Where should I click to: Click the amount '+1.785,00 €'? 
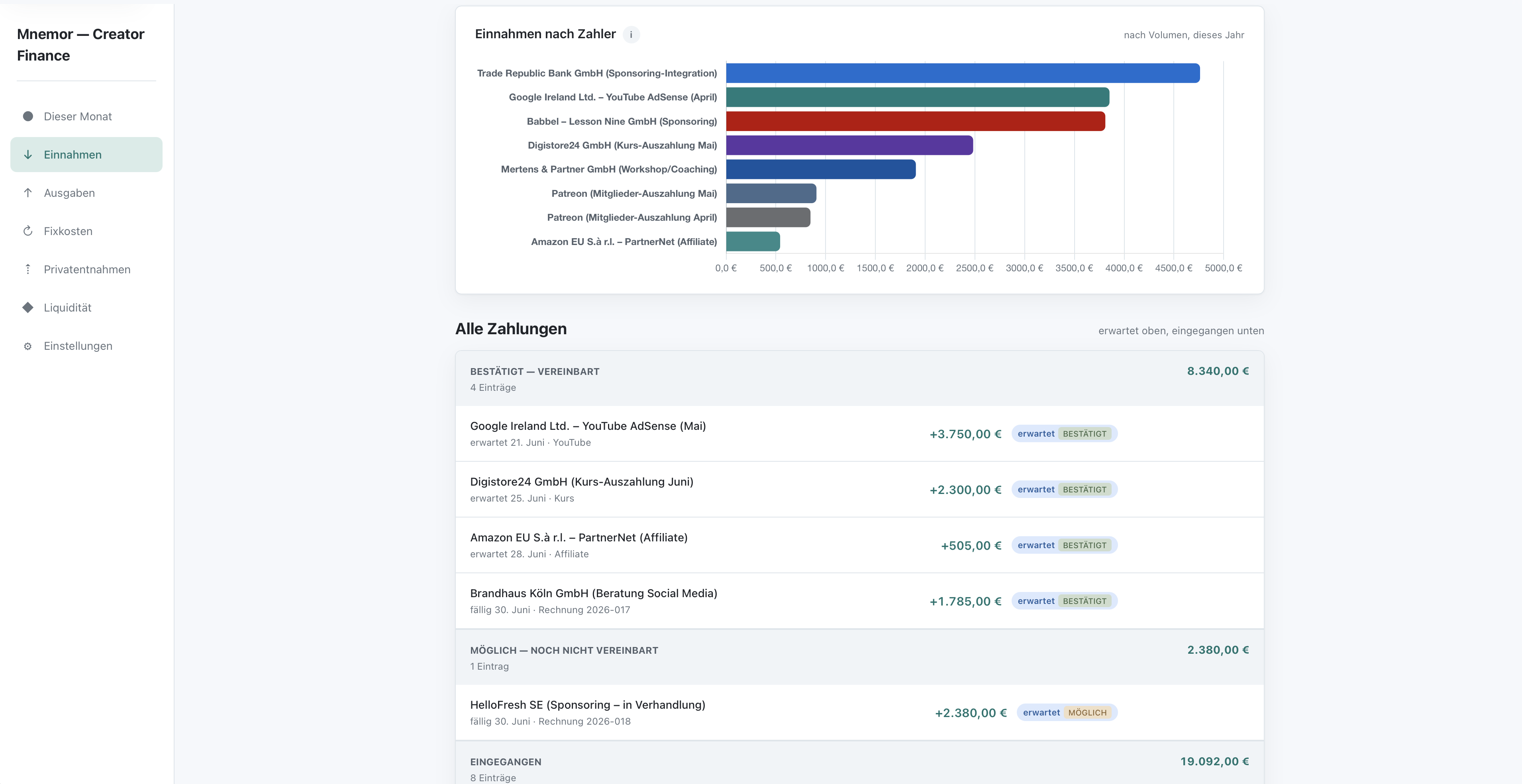coord(965,602)
